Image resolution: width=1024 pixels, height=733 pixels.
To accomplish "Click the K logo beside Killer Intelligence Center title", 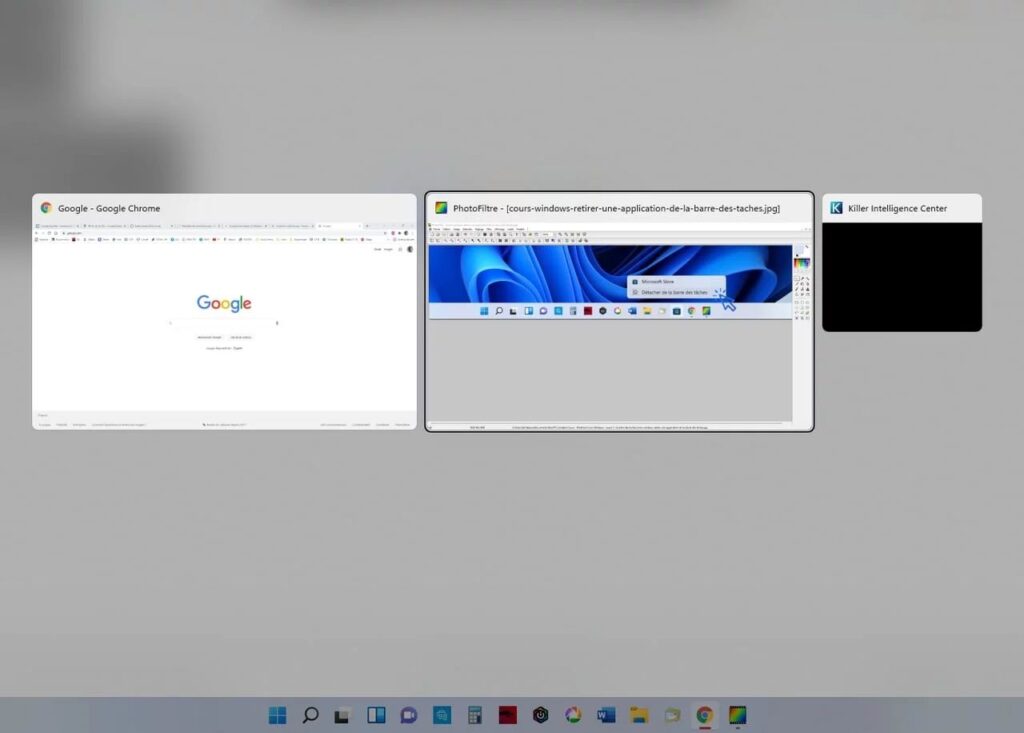I will click(x=836, y=208).
